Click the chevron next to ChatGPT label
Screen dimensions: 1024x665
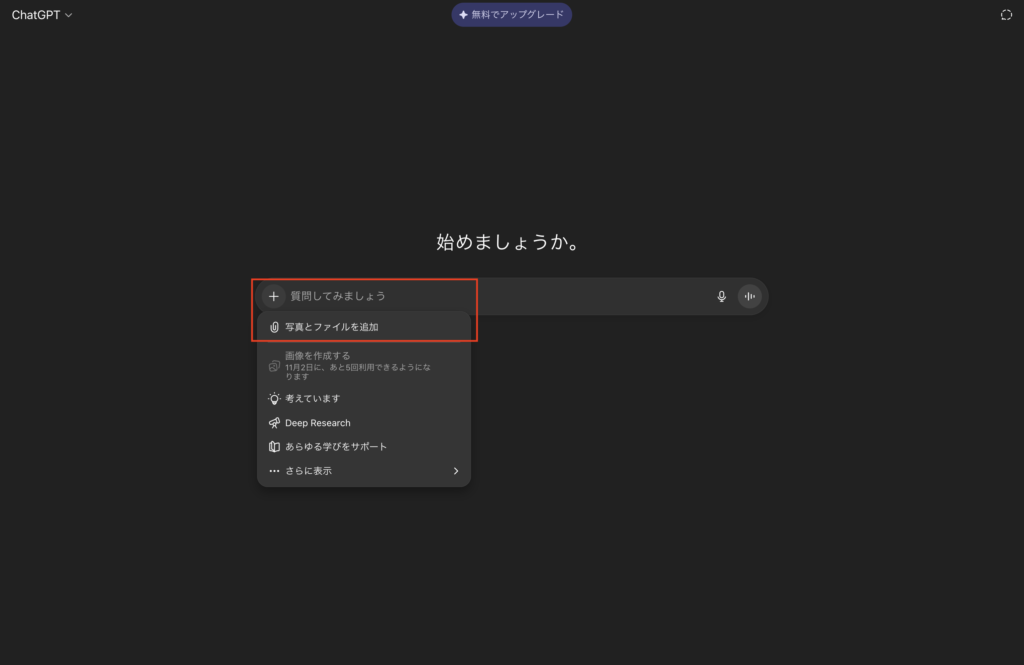(68, 15)
